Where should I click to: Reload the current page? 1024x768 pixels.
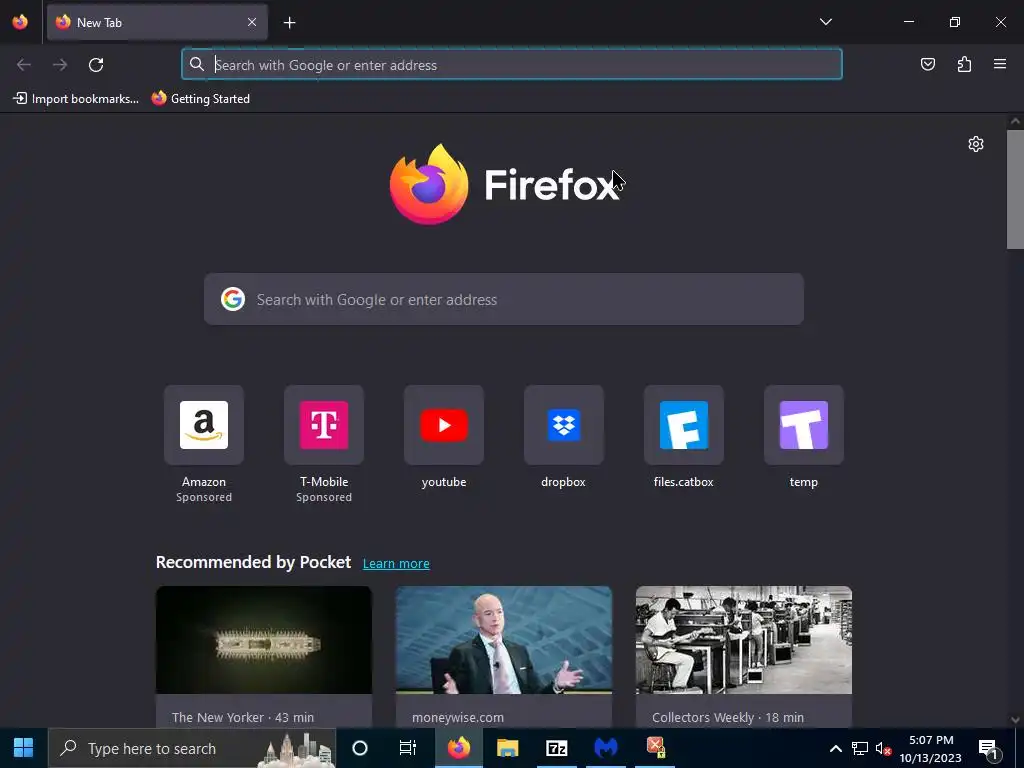coord(96,65)
